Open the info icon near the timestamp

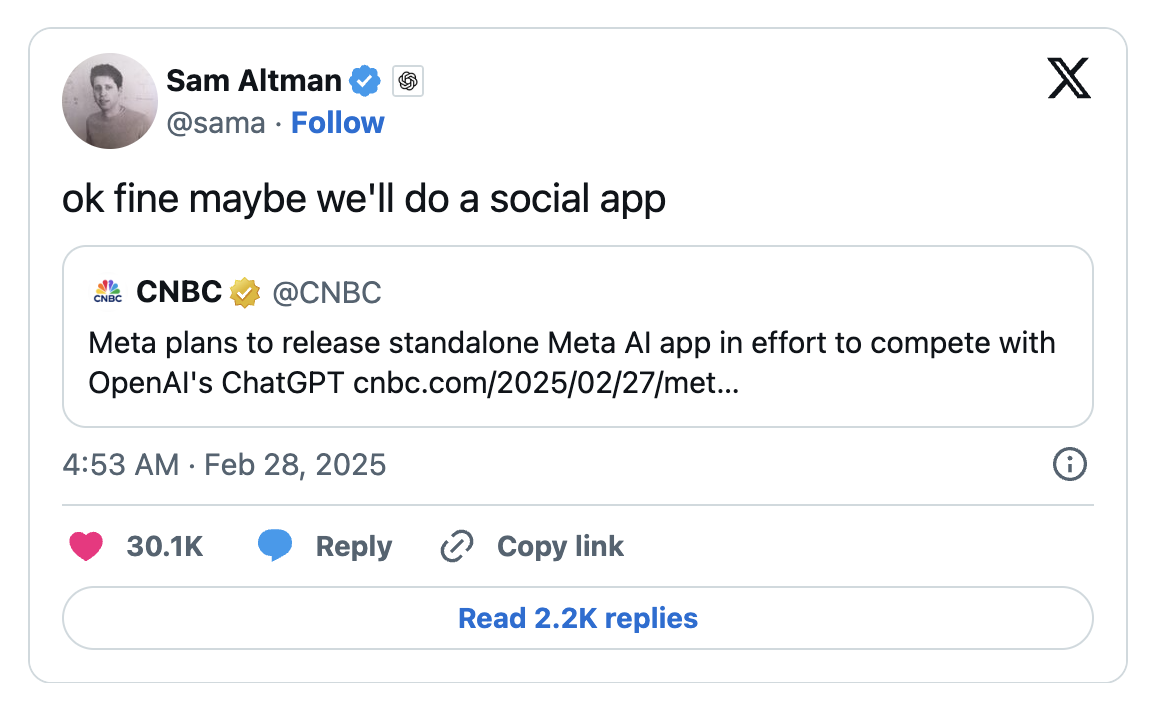(1069, 465)
